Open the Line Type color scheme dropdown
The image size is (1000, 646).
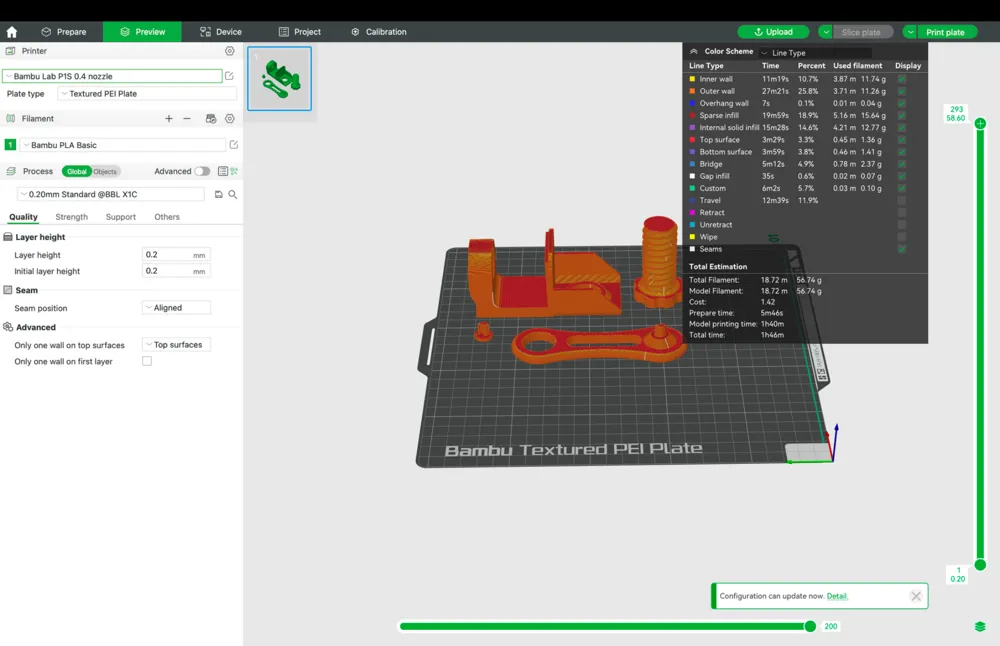815,53
